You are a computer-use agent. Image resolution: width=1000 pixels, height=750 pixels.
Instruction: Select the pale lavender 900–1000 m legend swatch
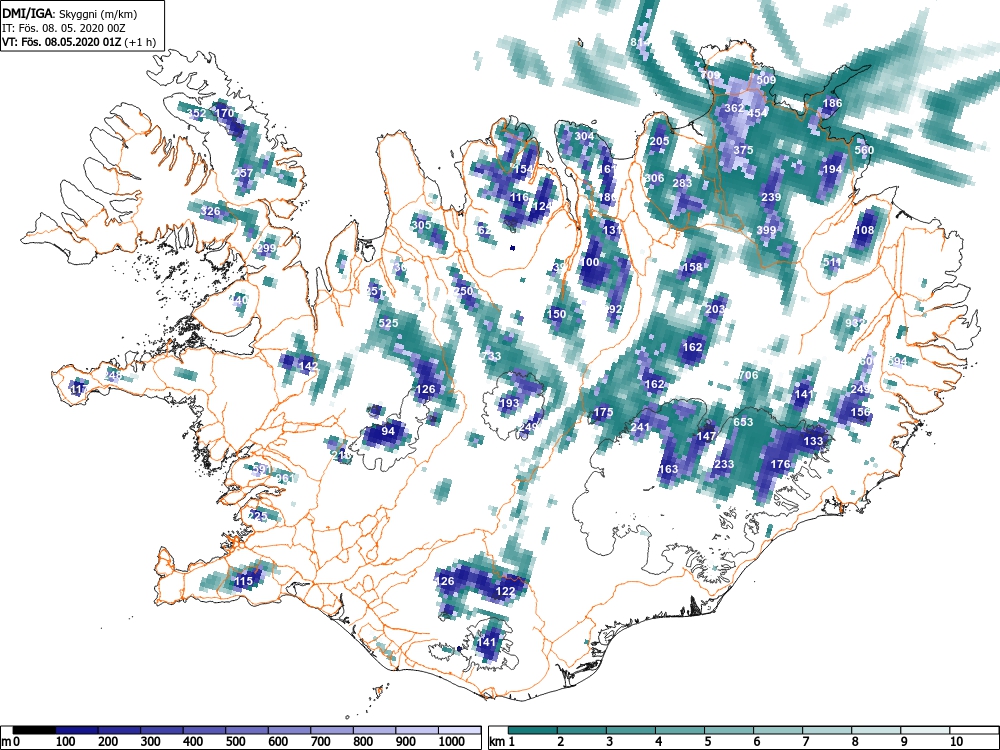pyautogui.click(x=418, y=730)
